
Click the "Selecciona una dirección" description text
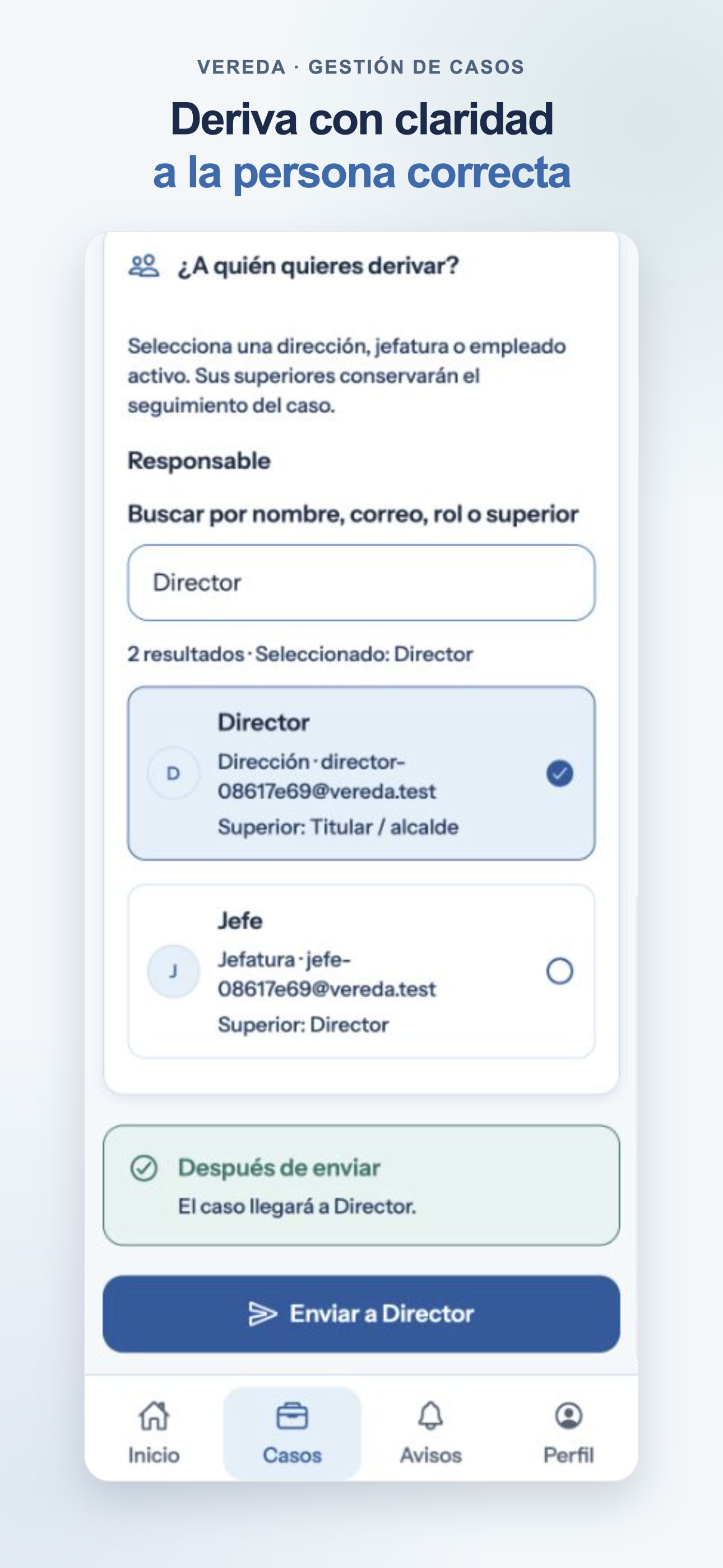coord(347,376)
